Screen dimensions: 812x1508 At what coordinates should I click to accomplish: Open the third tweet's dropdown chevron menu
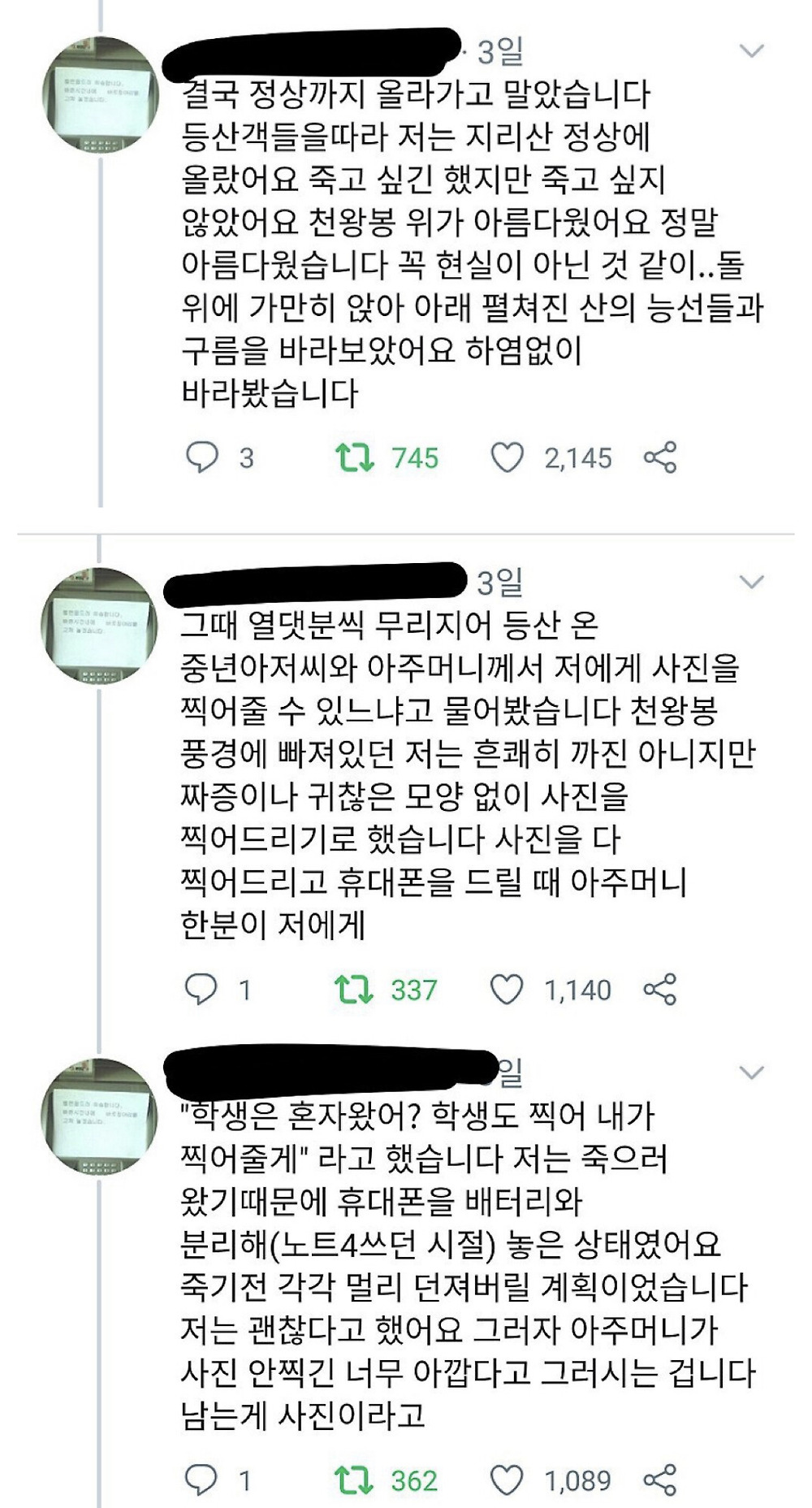753,1072
